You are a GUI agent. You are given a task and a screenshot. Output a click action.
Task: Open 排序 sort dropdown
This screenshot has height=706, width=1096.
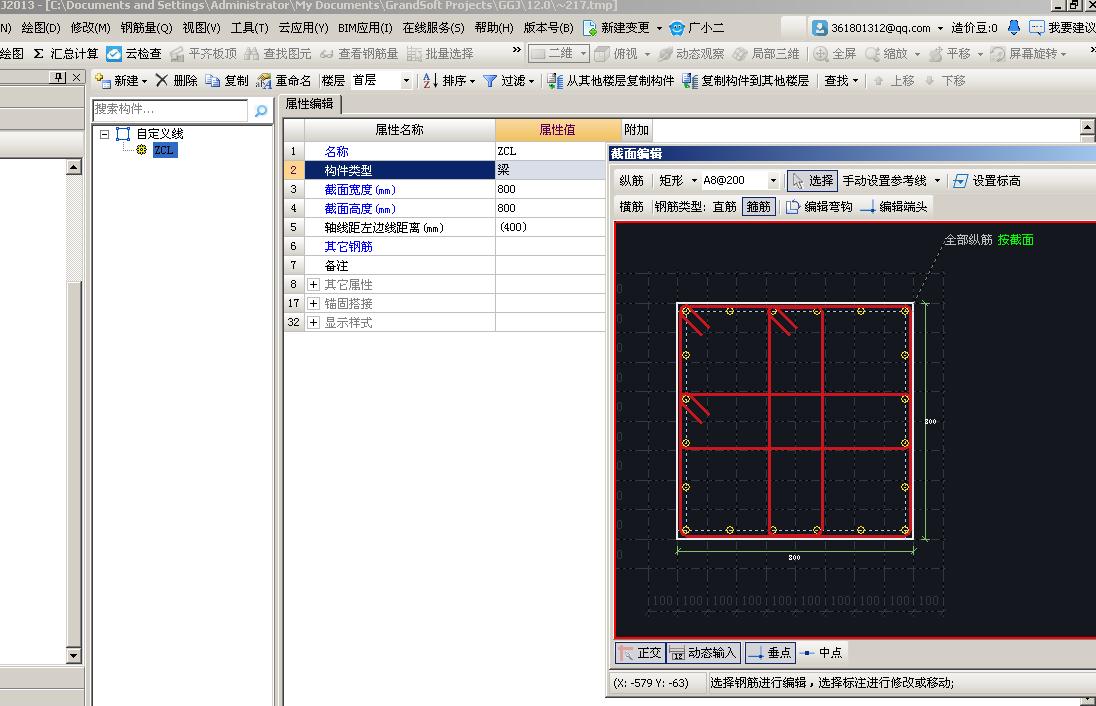click(473, 82)
